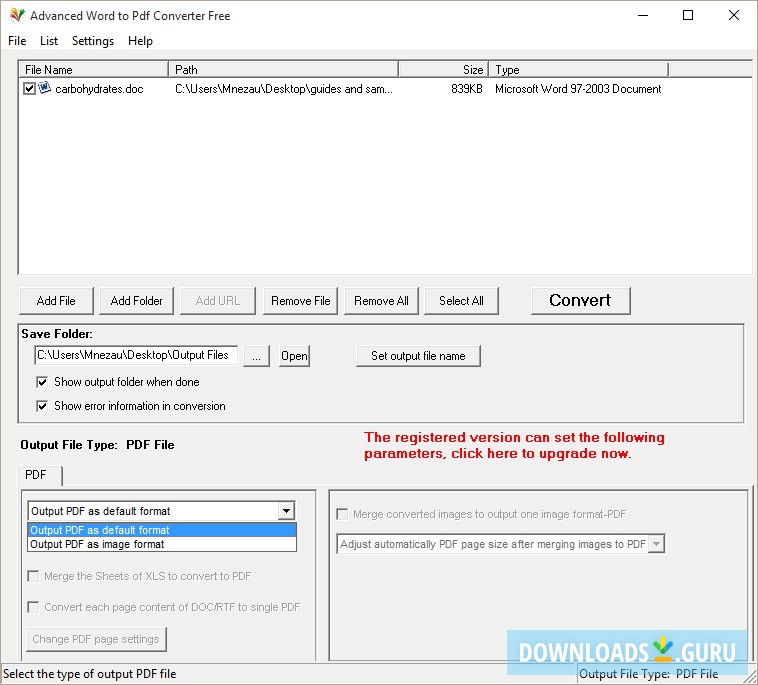
Task: Collapse the Output PDF format dropdown arrow
Action: 286,511
